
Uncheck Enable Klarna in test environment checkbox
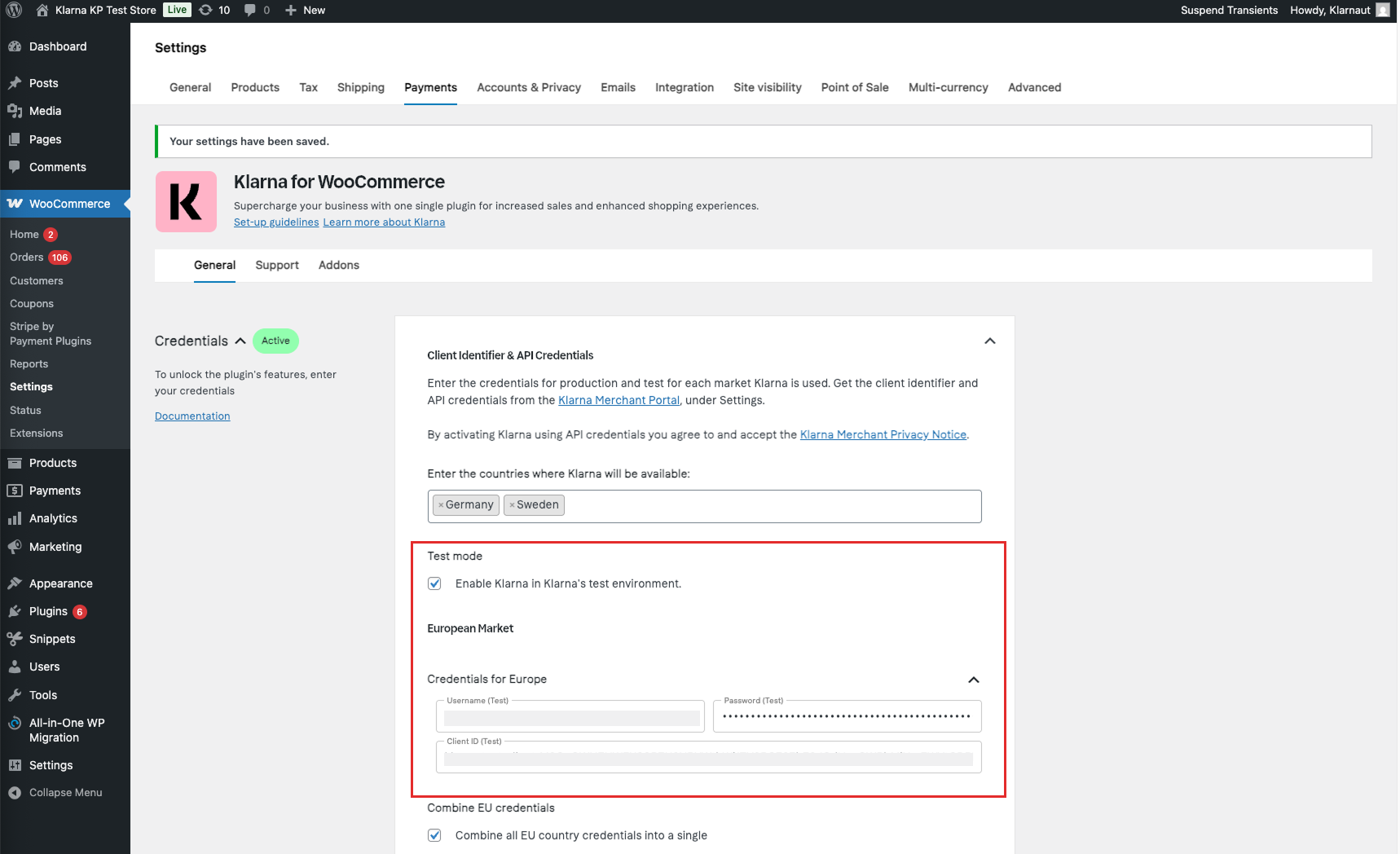(x=434, y=583)
